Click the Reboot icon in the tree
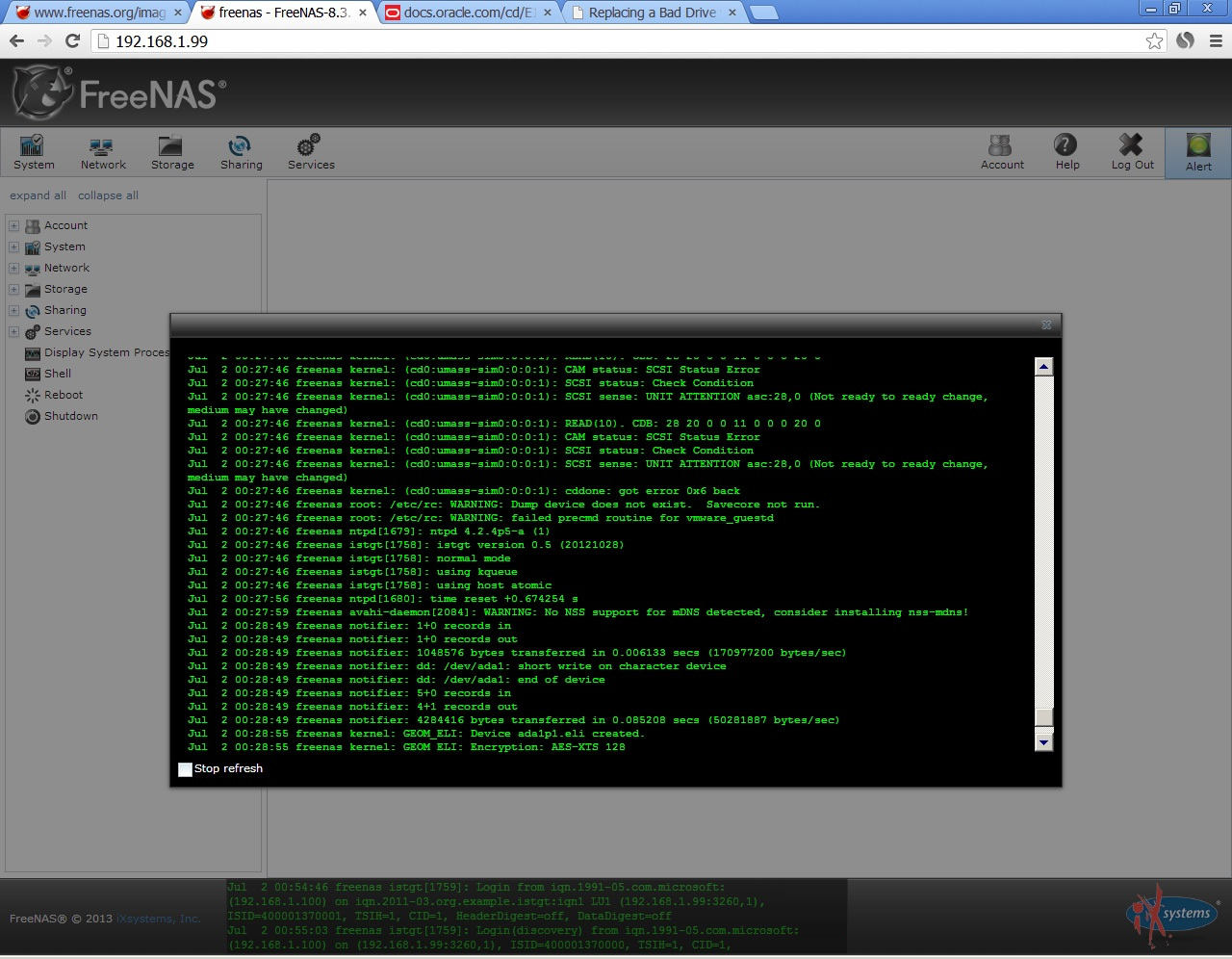Screen dimensions: 1232x959 (x=33, y=396)
